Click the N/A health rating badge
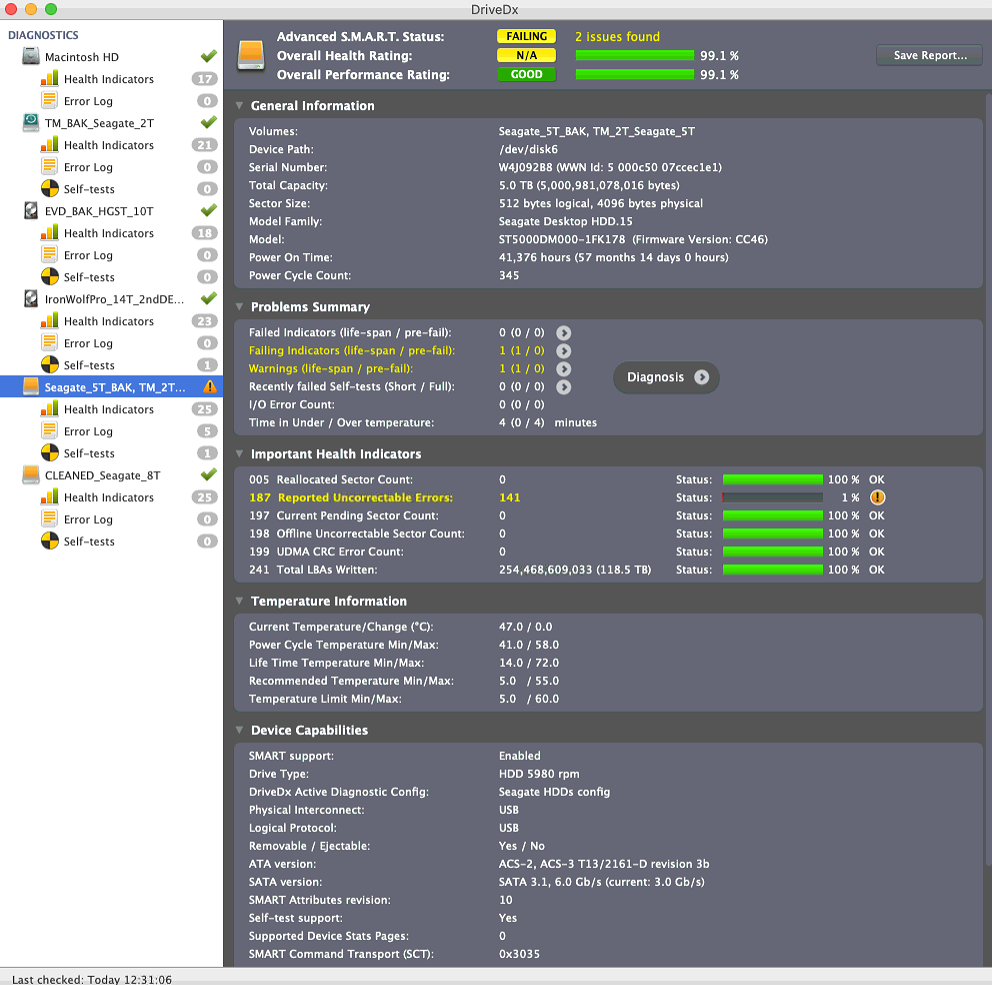 click(526, 55)
